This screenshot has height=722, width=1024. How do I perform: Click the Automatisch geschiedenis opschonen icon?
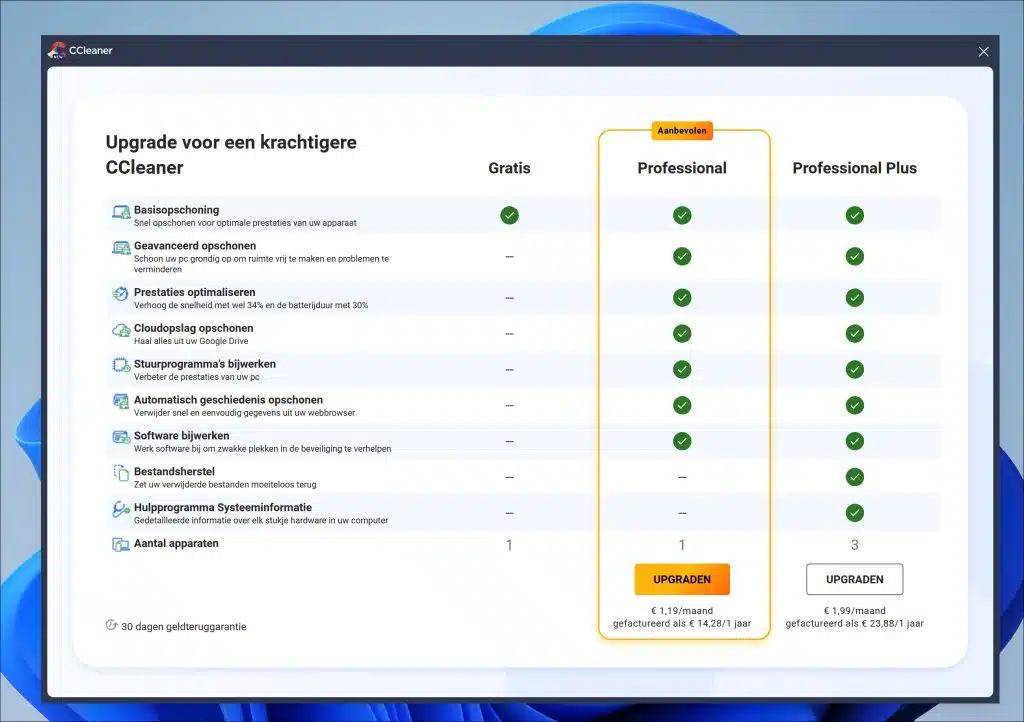pos(121,401)
